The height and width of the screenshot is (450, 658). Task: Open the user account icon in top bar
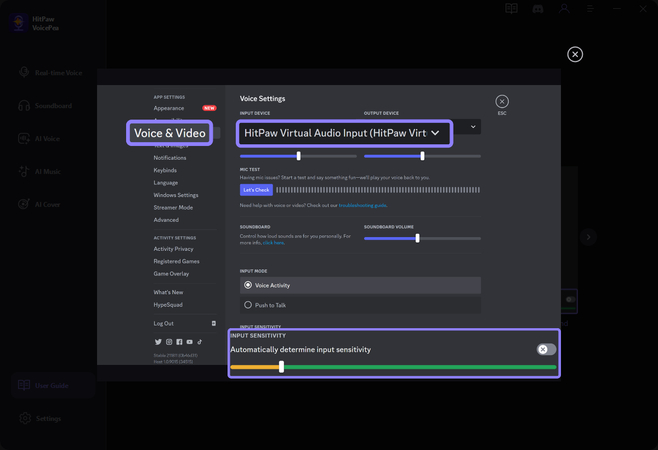click(564, 9)
